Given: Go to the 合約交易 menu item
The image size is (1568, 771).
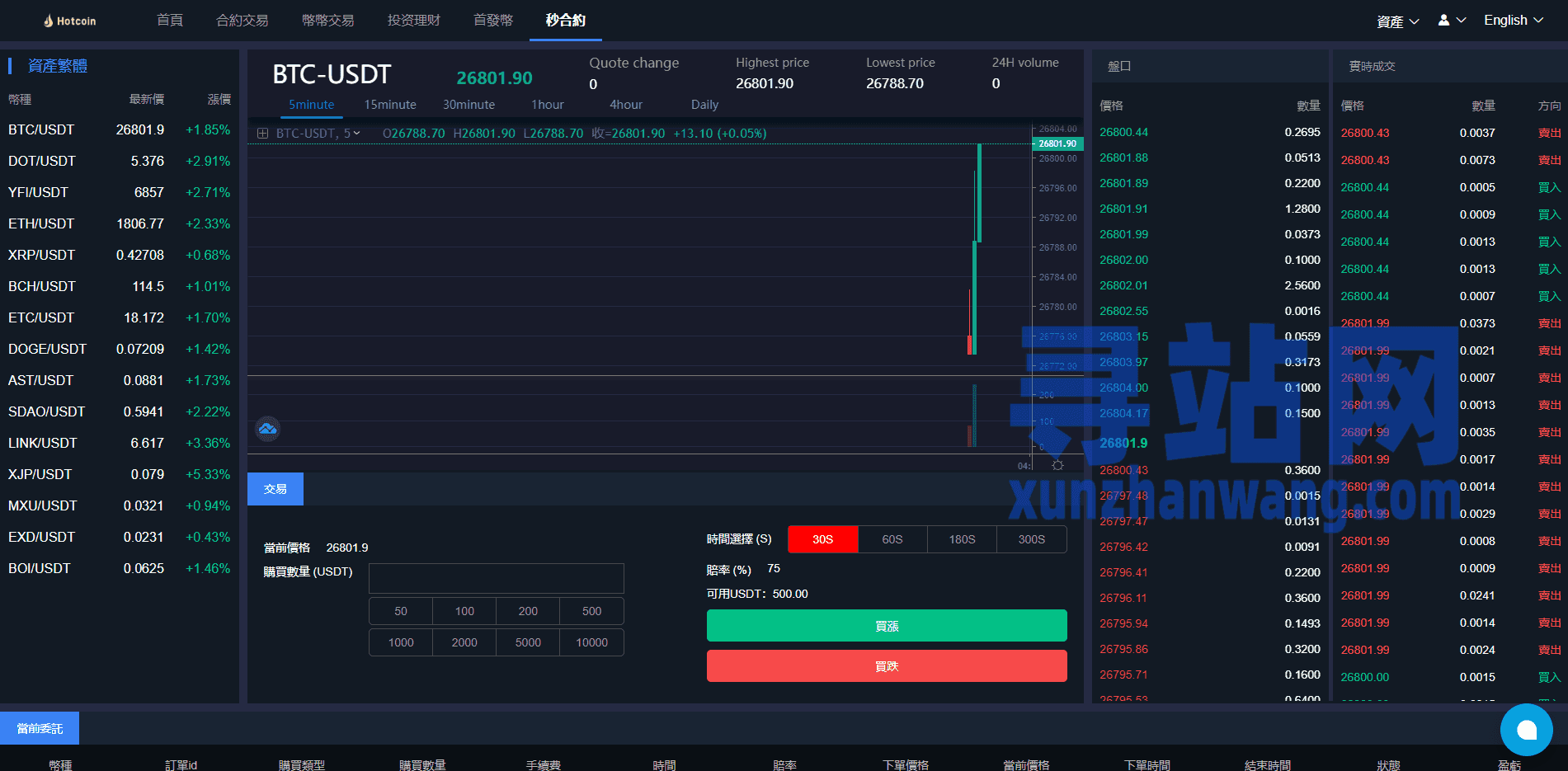Looking at the screenshot, I should 242,21.
